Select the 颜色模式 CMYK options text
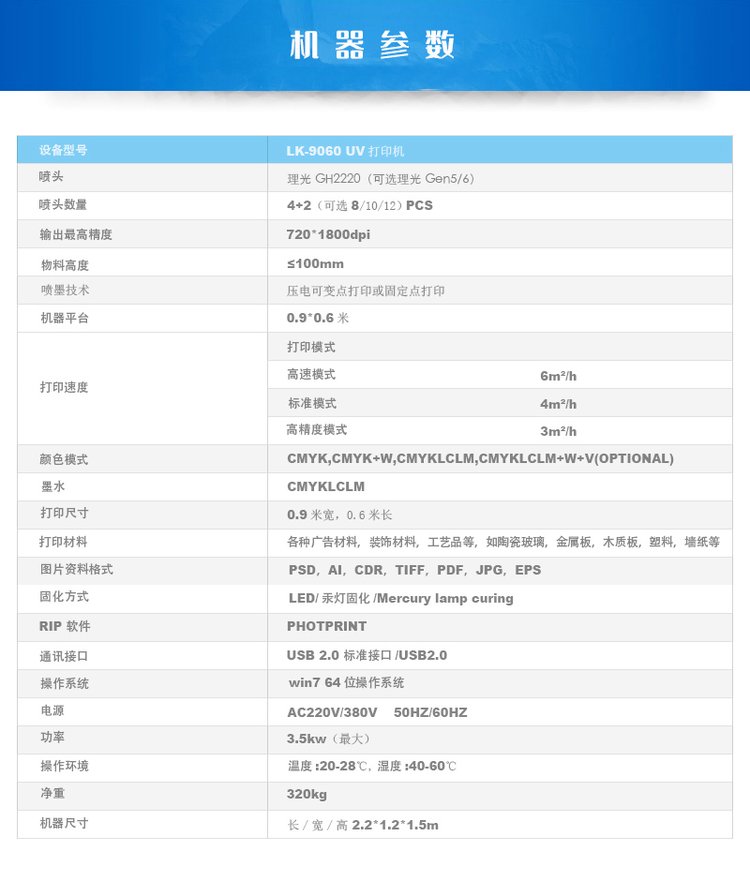The image size is (750, 881). (x=480, y=459)
